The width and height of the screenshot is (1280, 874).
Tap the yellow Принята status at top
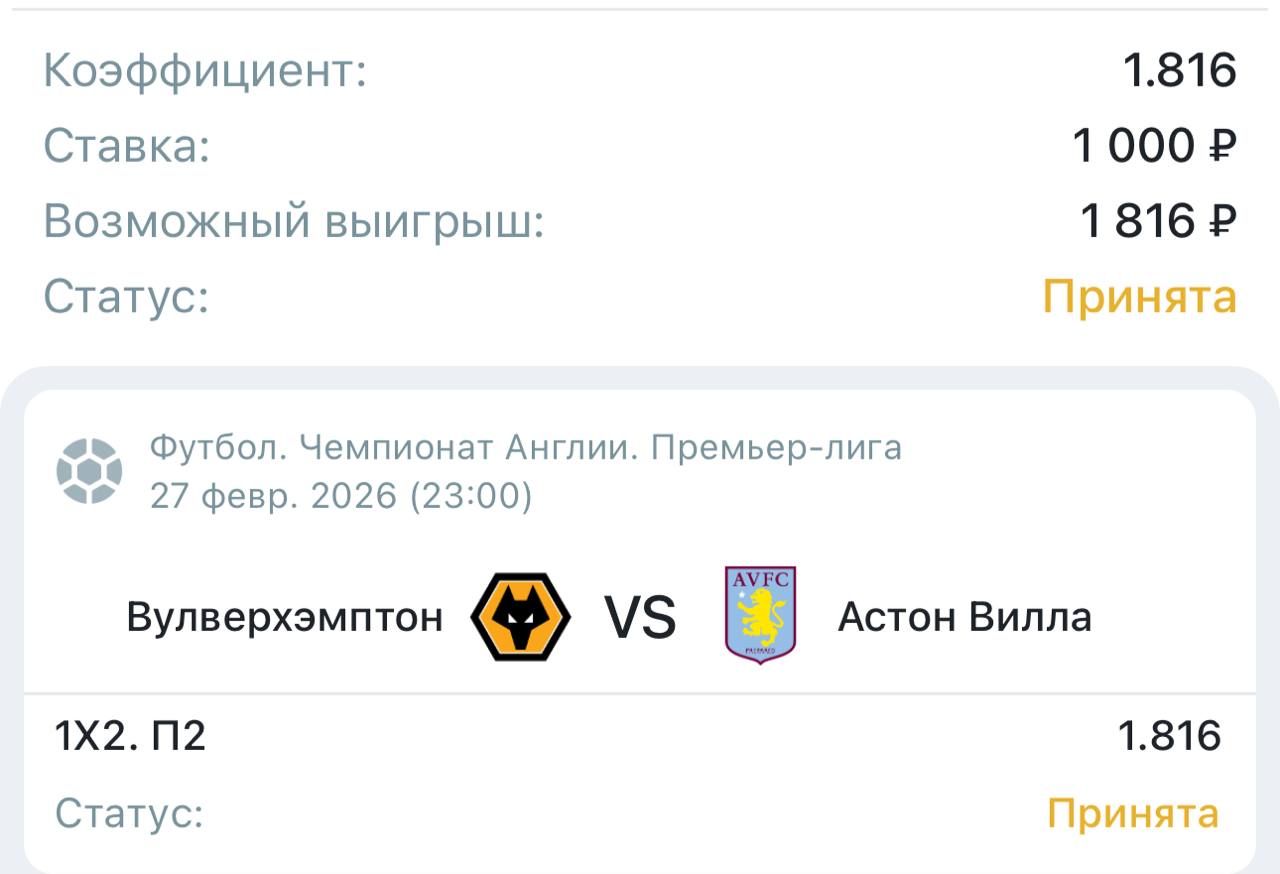1139,297
